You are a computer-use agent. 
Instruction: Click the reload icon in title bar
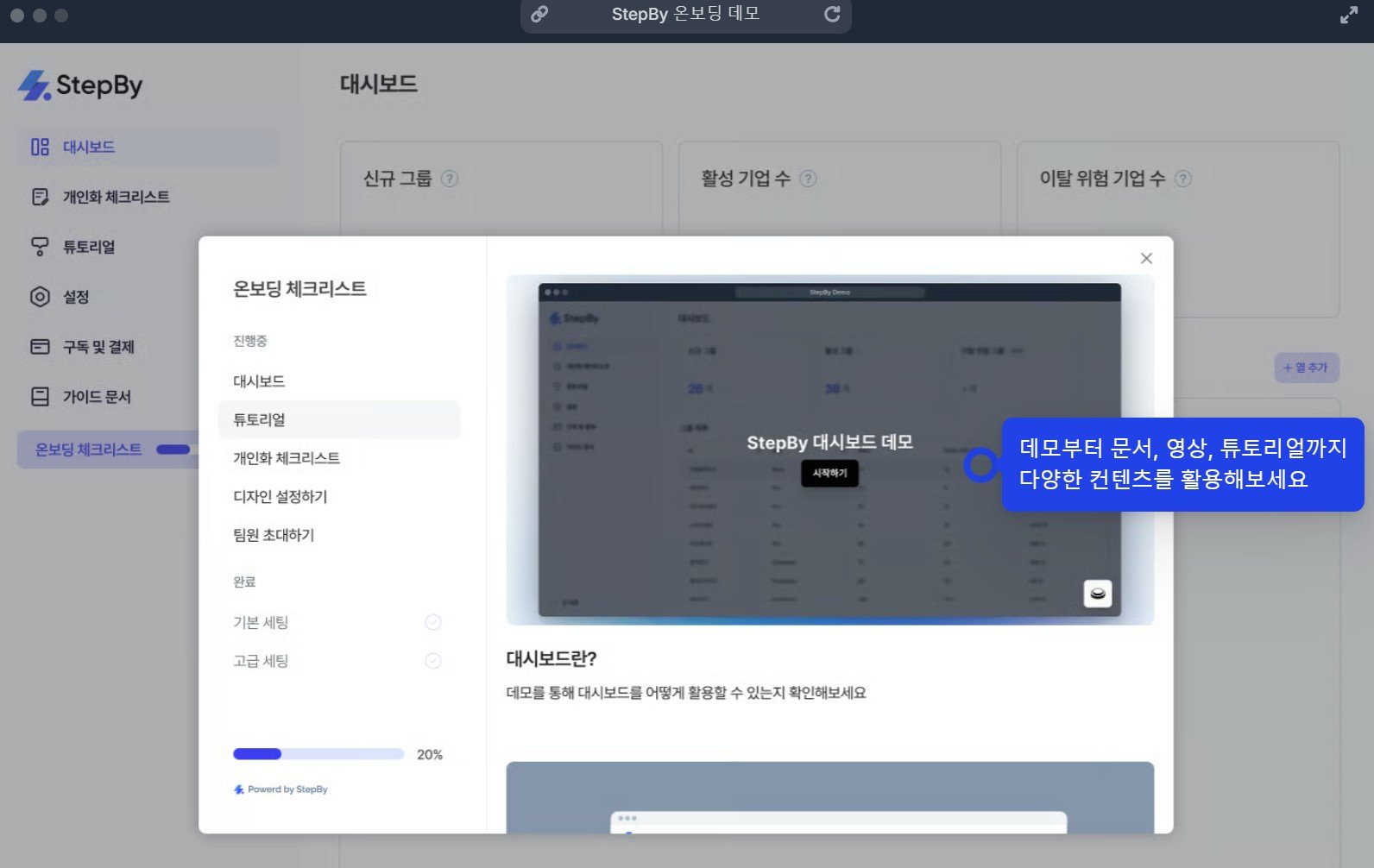pyautogui.click(x=832, y=15)
